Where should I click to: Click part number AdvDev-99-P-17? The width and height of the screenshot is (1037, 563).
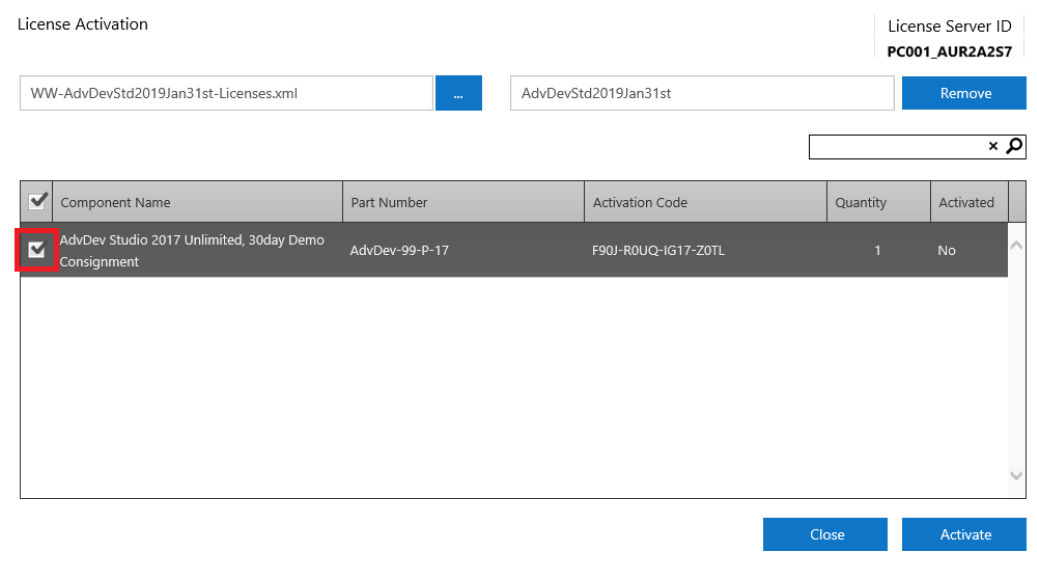[x=399, y=250]
